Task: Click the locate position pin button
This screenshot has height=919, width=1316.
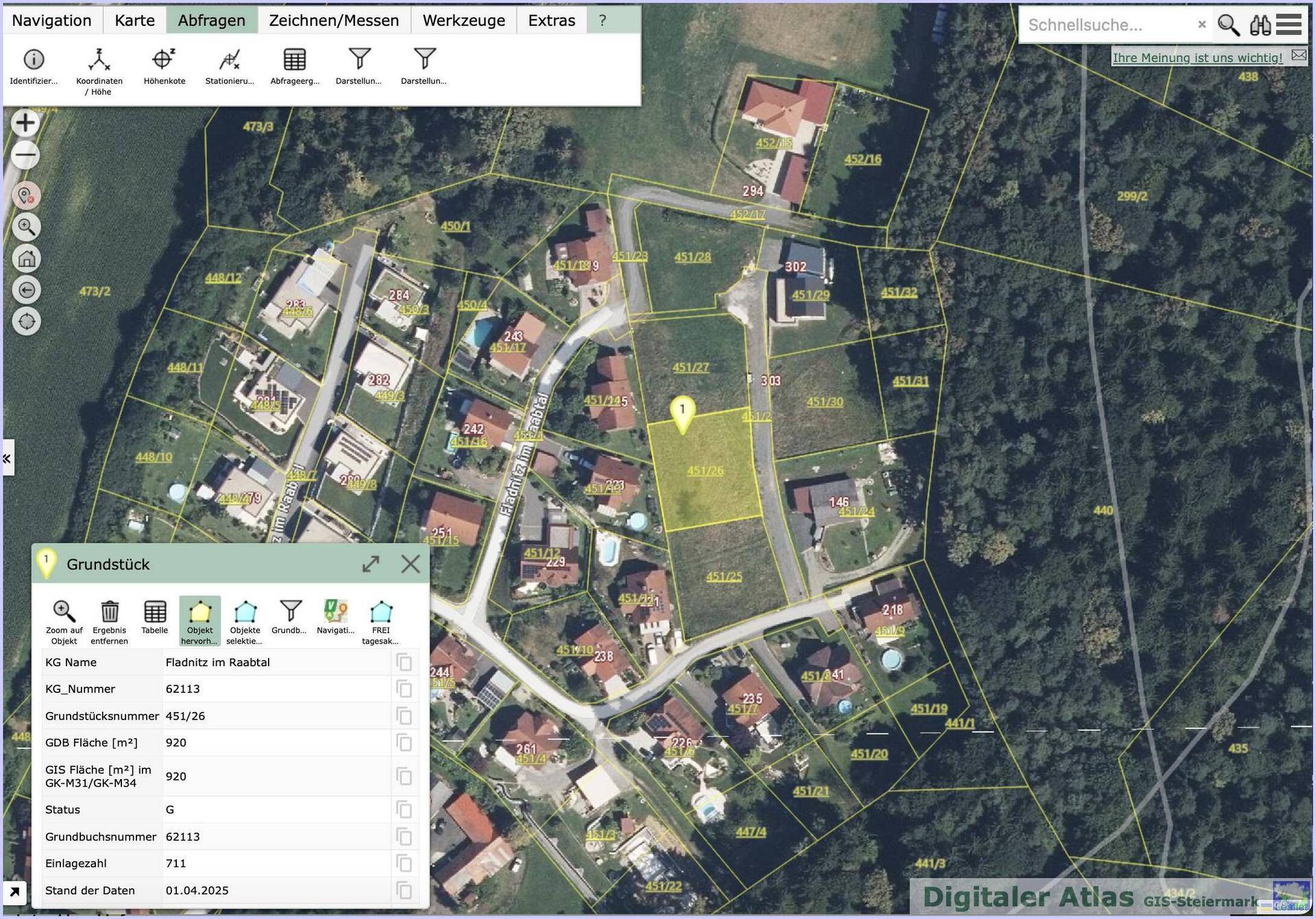Action: point(26,196)
